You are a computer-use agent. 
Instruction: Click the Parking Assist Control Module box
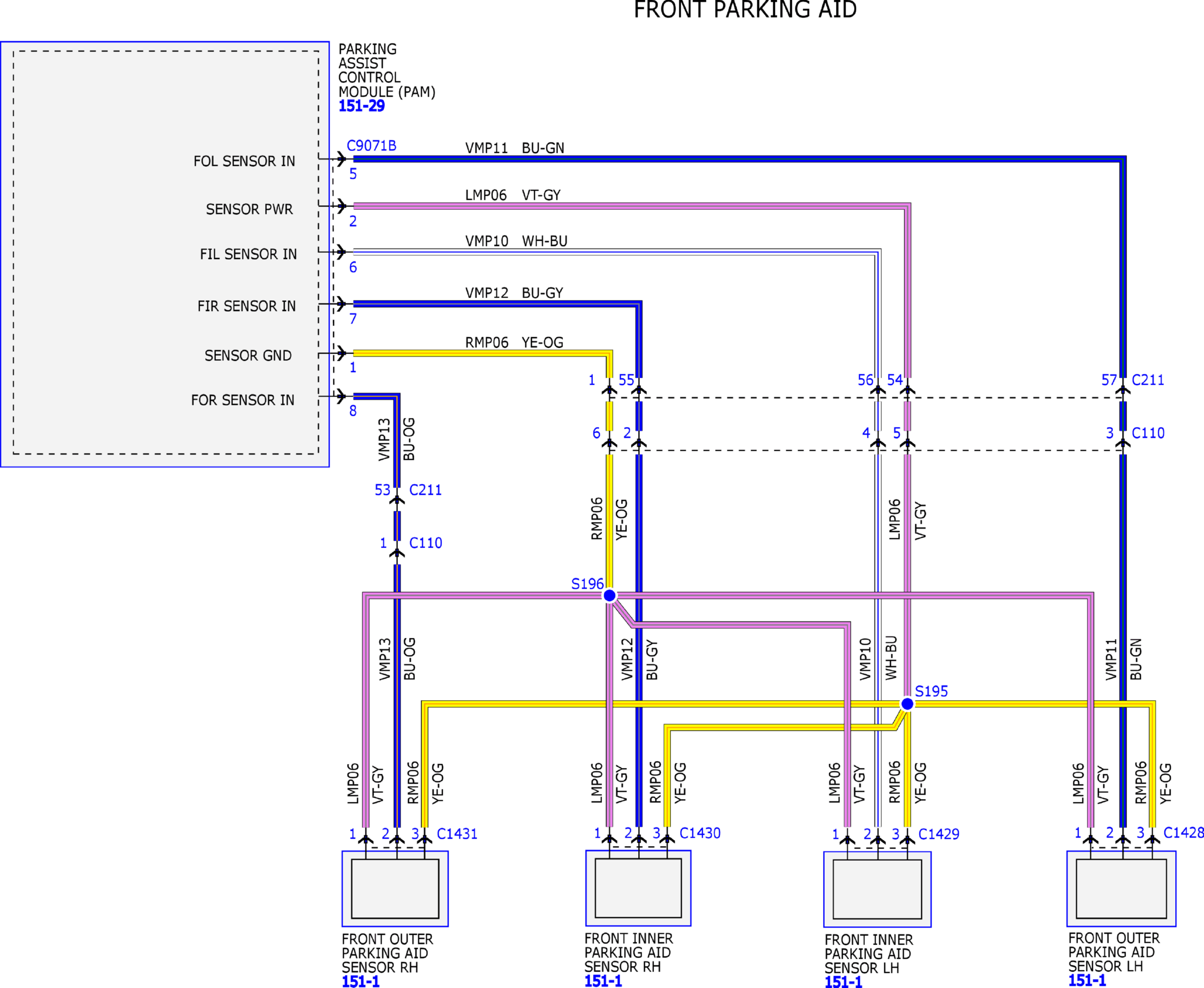click(x=165, y=254)
